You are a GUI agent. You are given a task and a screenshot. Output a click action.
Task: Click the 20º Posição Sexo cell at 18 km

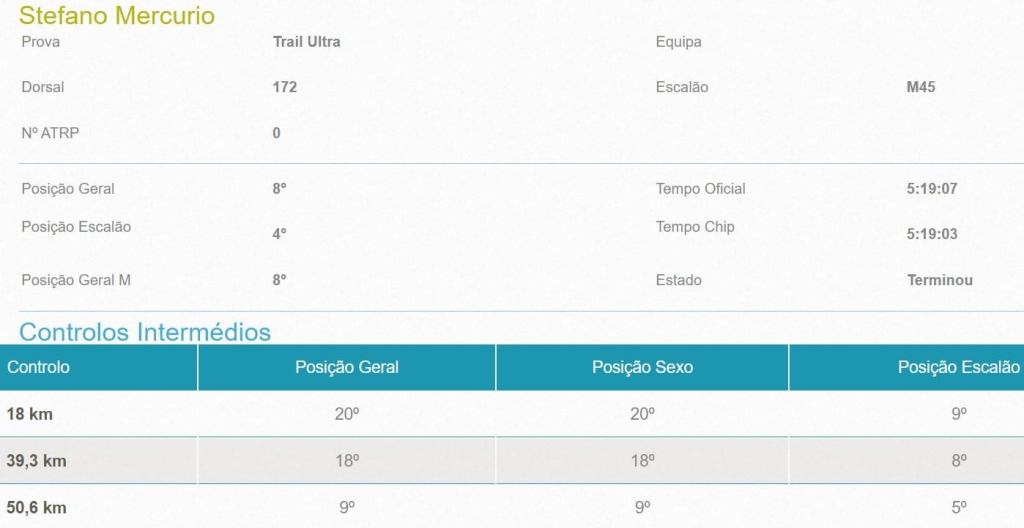[642, 413]
